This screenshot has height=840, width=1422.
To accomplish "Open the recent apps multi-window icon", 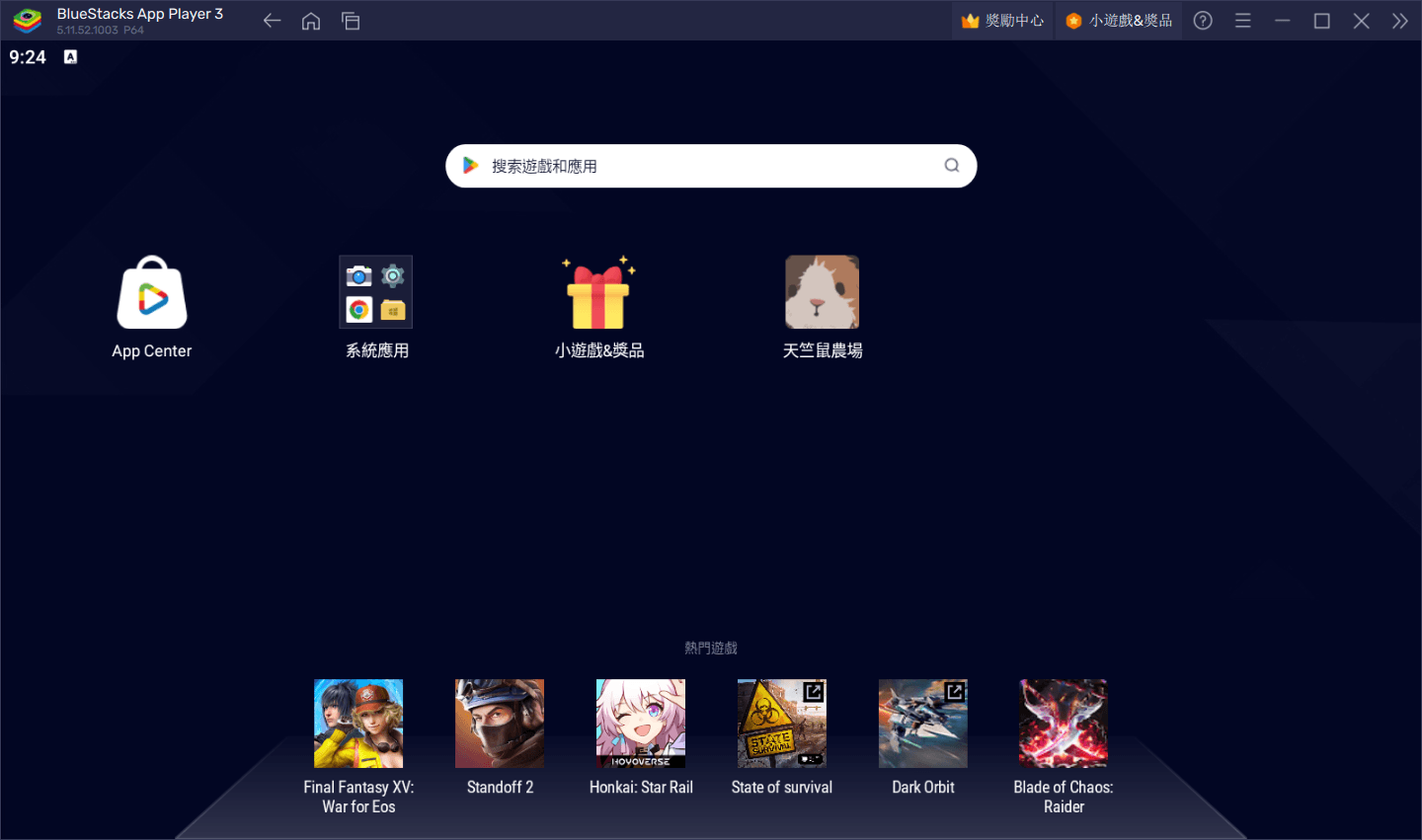I will tap(351, 21).
